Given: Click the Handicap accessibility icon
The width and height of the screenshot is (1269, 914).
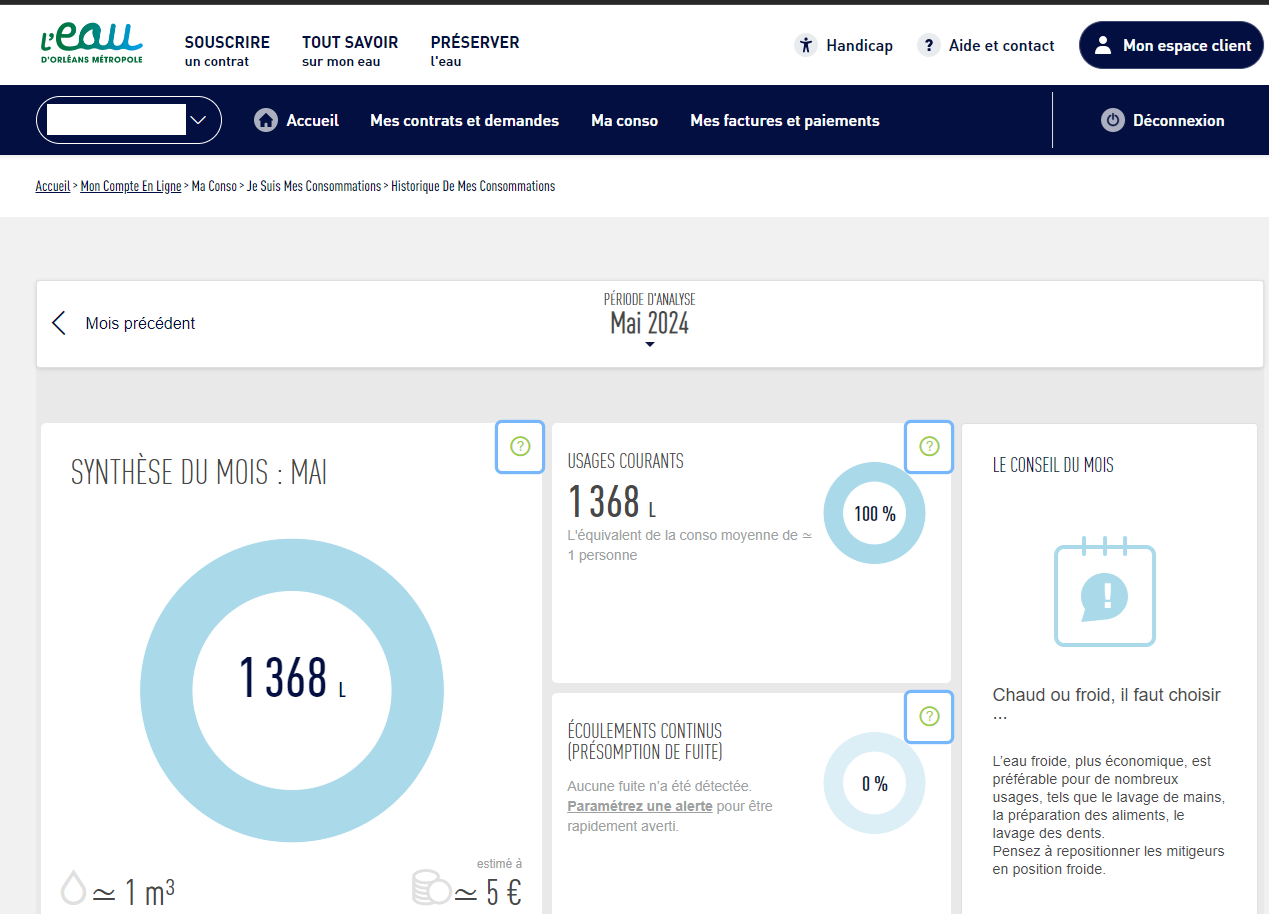Looking at the screenshot, I should [x=806, y=45].
